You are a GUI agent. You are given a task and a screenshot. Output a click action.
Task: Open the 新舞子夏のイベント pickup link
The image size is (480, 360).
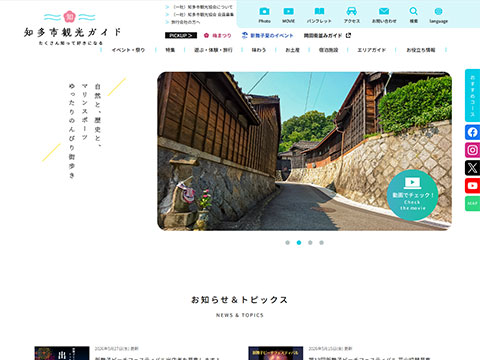pos(268,35)
